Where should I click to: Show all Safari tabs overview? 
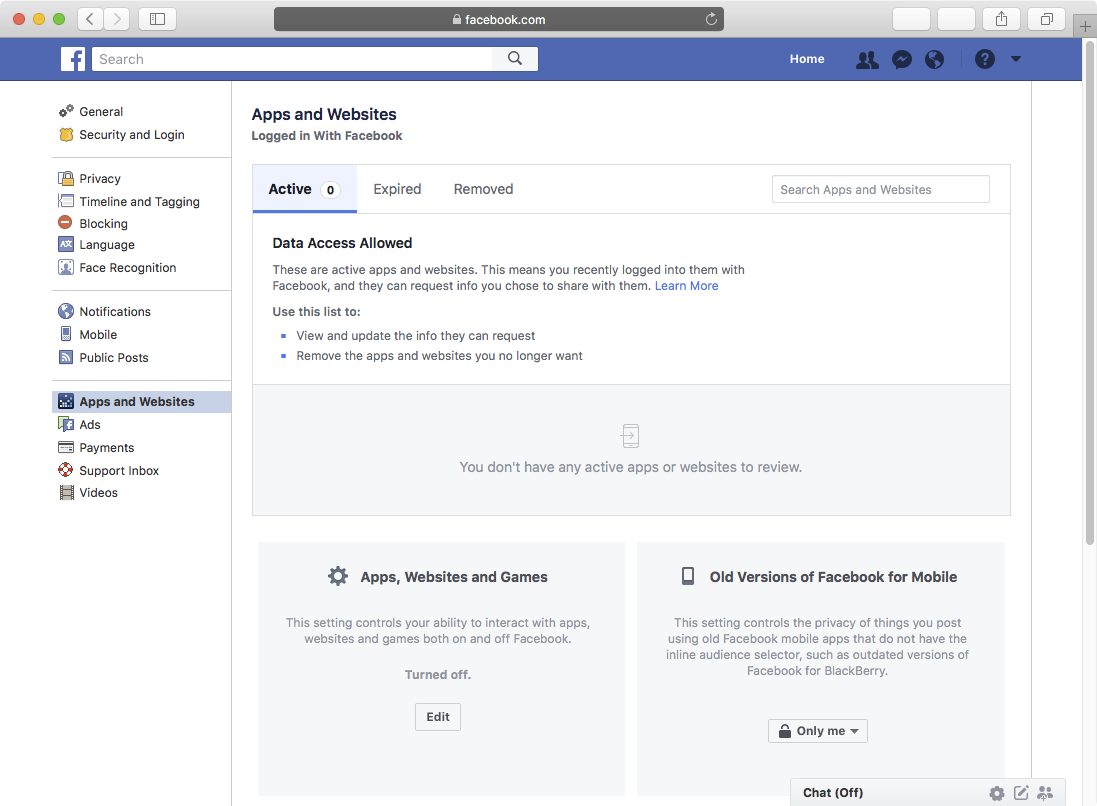(1047, 19)
